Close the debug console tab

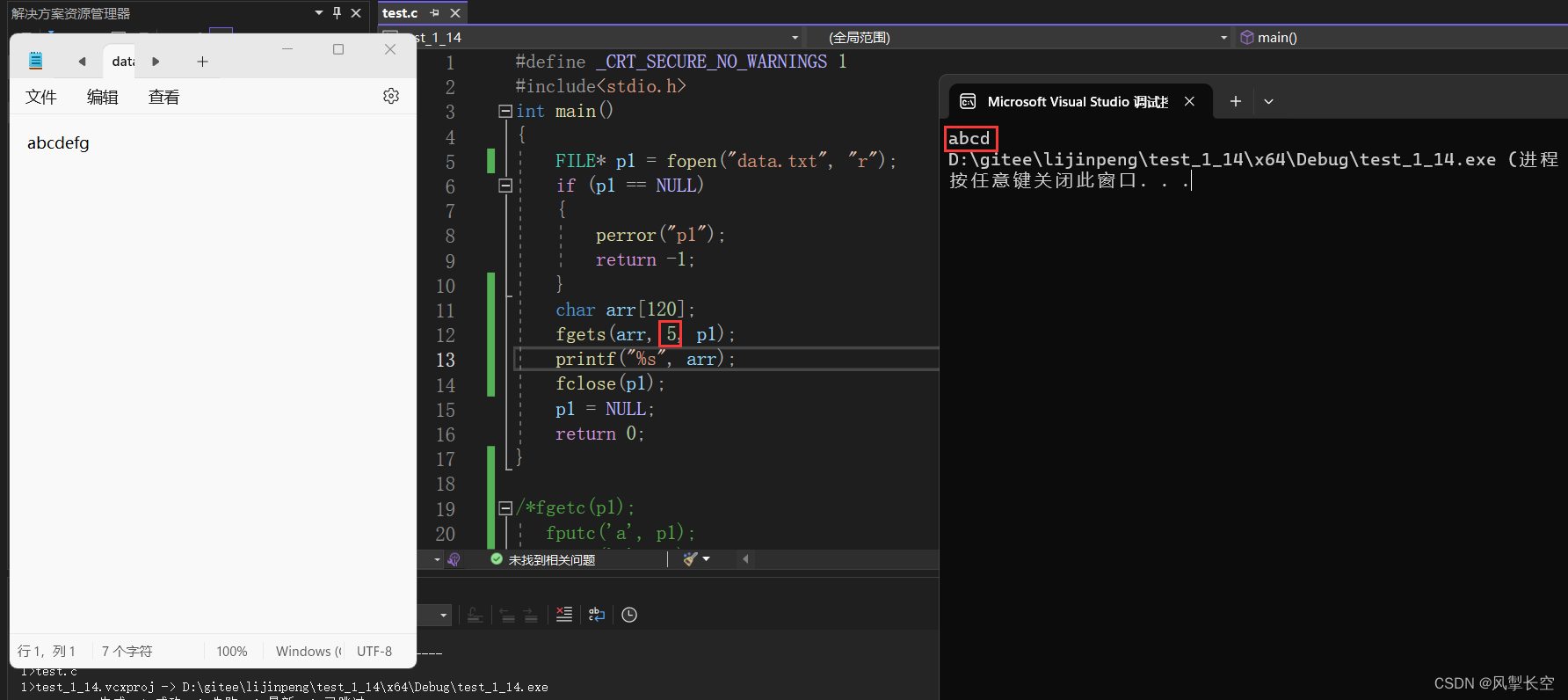coord(1189,101)
